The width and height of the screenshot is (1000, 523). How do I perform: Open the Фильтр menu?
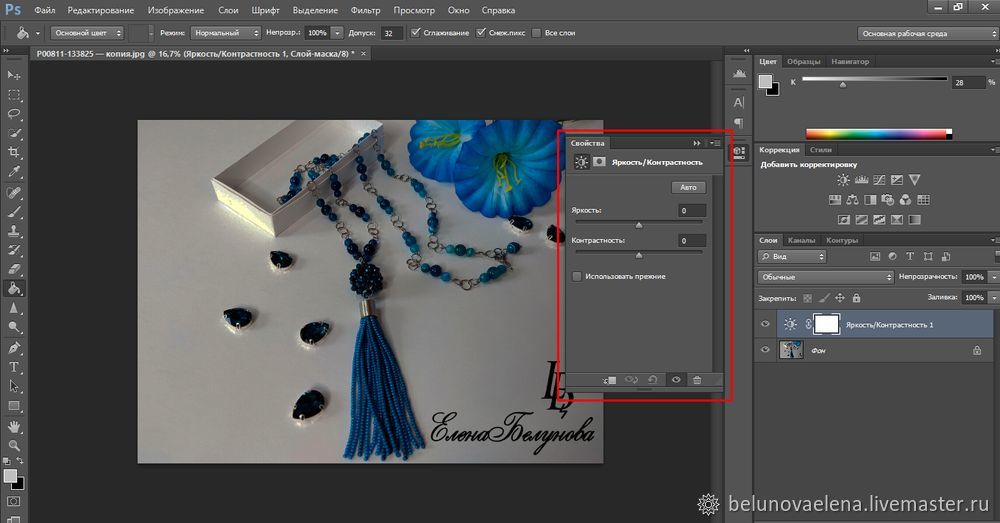coord(366,9)
